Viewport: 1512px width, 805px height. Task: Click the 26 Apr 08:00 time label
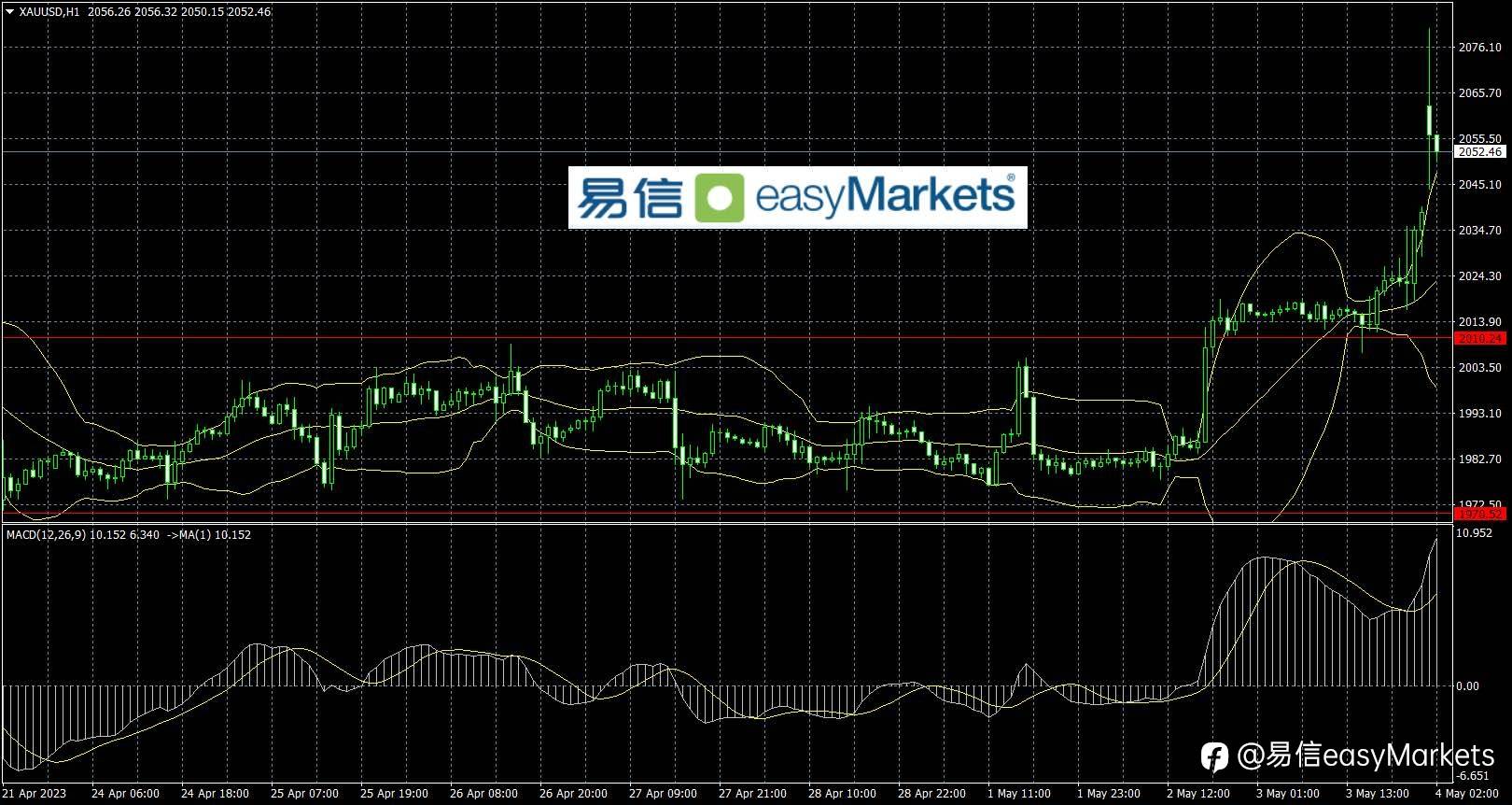tap(483, 794)
